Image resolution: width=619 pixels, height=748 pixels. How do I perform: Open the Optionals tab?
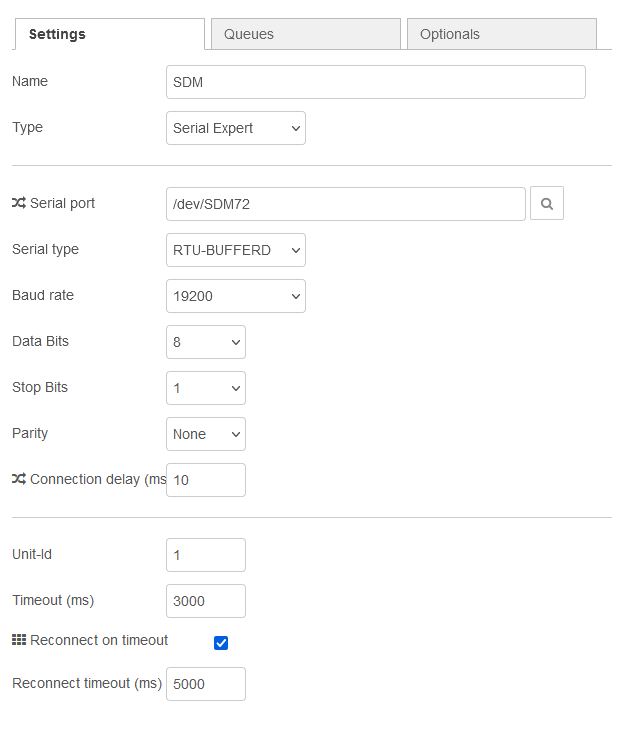pos(502,34)
